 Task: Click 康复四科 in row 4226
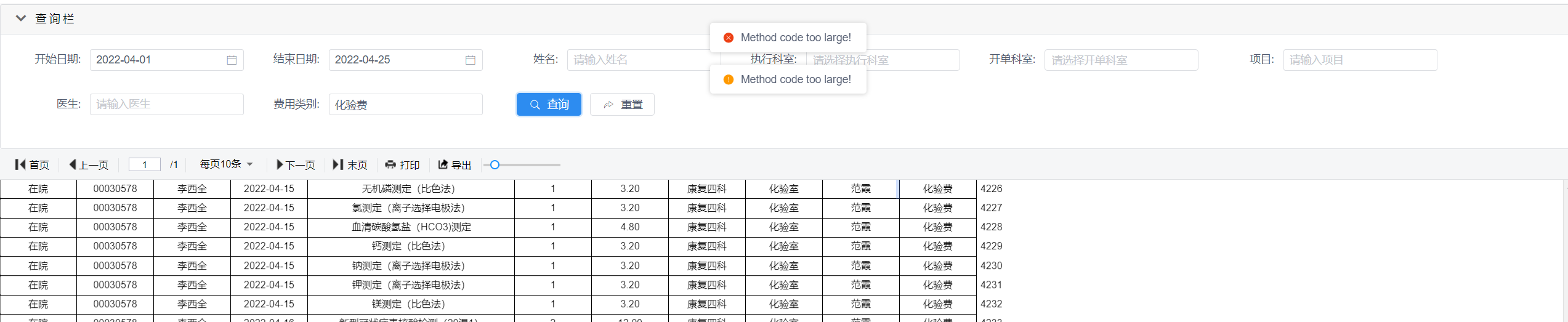pos(707,188)
